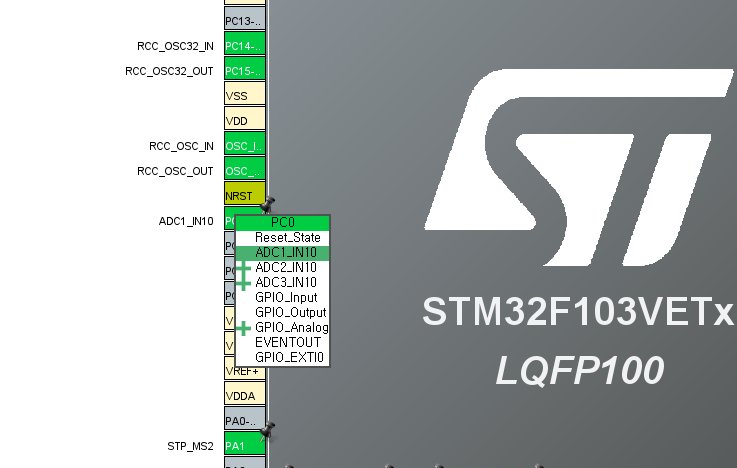Click the PC14 pin (RCC_OSC32_IN)
The width and height of the screenshot is (737, 468).
[245, 45]
